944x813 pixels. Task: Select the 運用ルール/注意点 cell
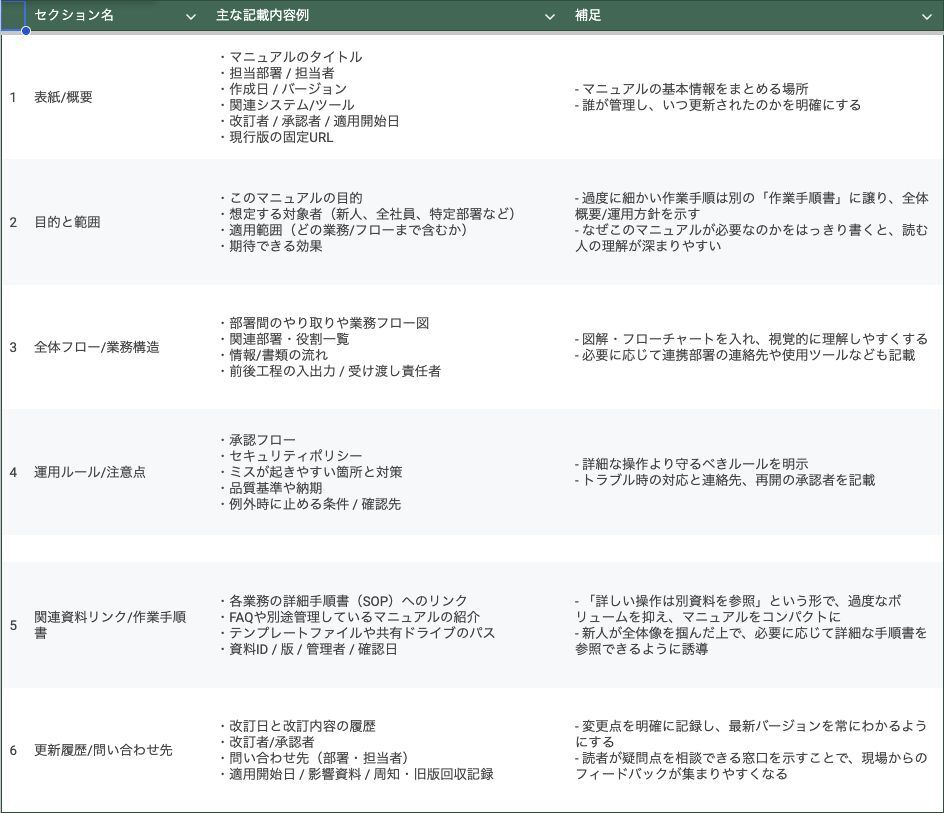(117, 472)
